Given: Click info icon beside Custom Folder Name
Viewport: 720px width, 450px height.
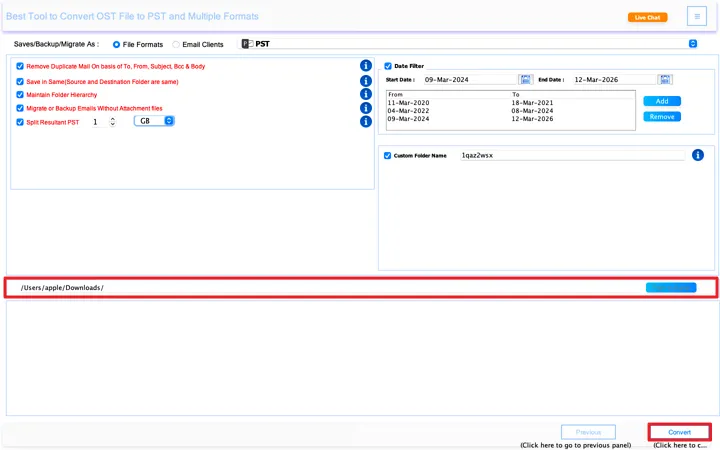Looking at the screenshot, I should point(698,155).
